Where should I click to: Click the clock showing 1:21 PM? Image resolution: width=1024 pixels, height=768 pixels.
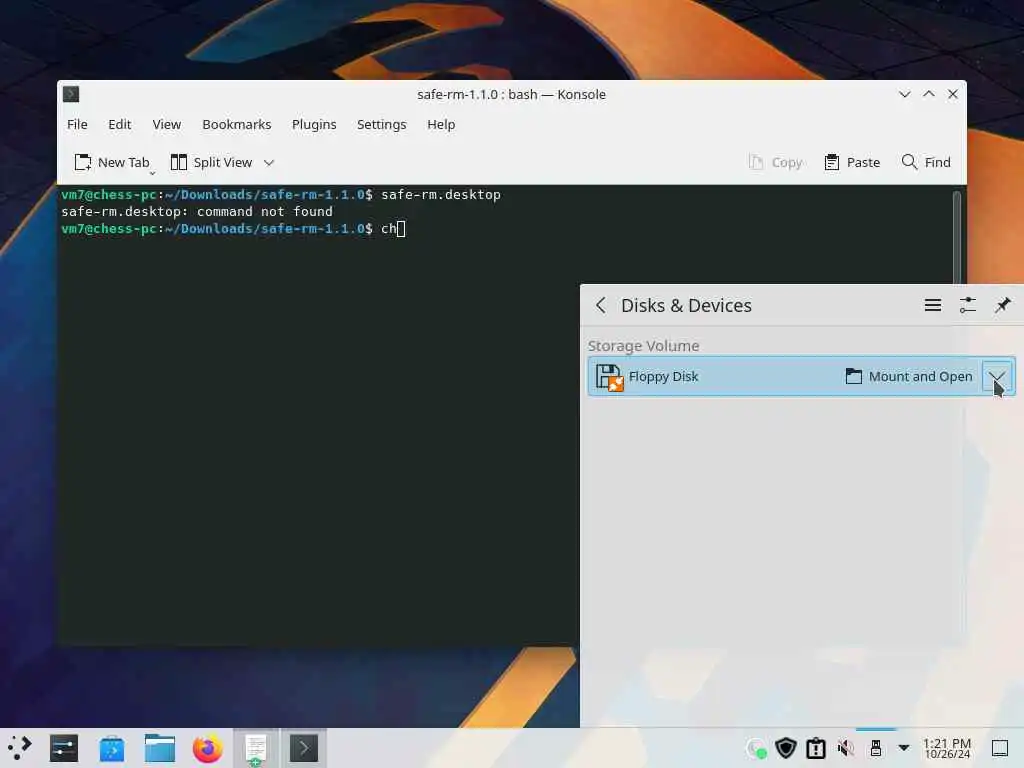(x=947, y=748)
